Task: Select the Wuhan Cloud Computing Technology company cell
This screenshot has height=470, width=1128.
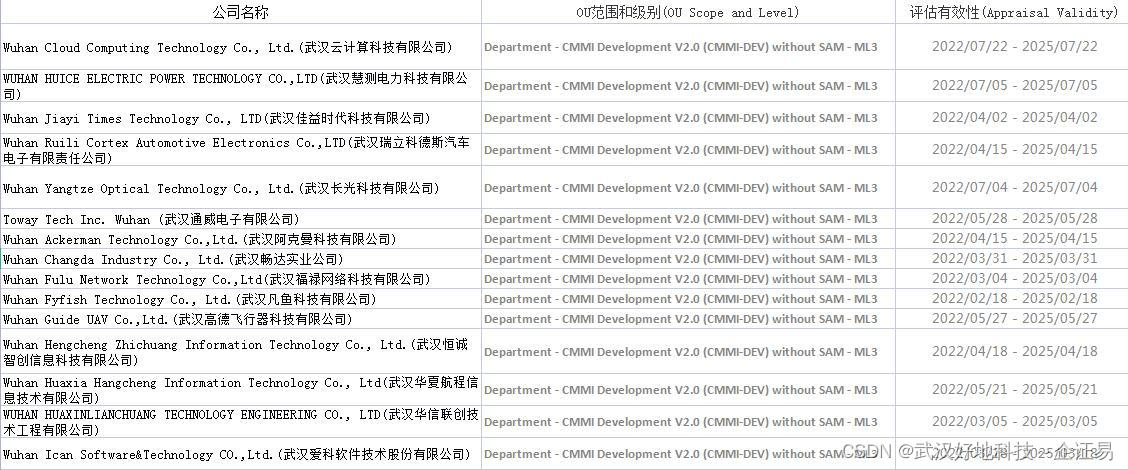Action: (x=240, y=47)
